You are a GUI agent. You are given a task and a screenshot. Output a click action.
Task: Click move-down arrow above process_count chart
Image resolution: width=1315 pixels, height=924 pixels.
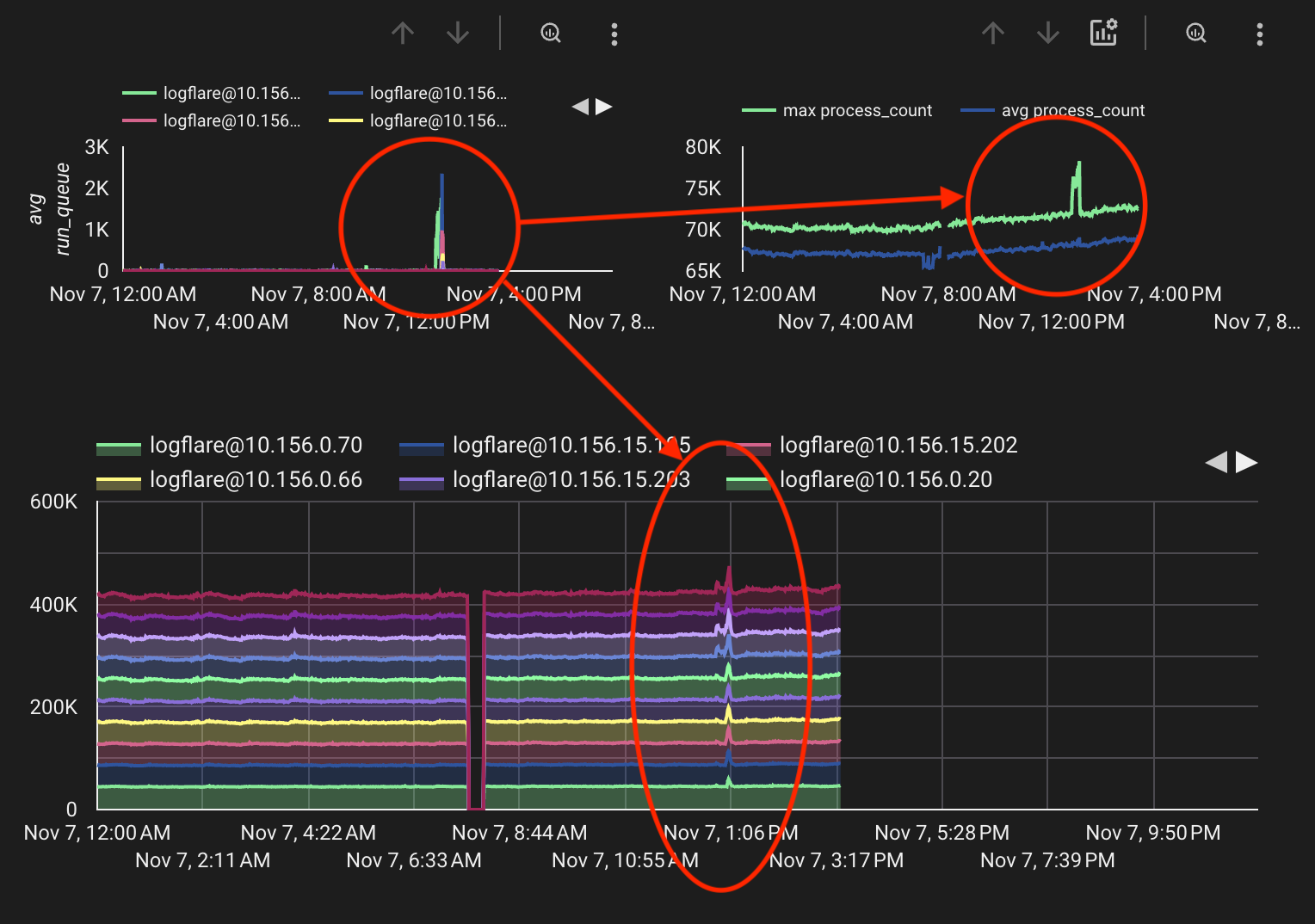1048,34
